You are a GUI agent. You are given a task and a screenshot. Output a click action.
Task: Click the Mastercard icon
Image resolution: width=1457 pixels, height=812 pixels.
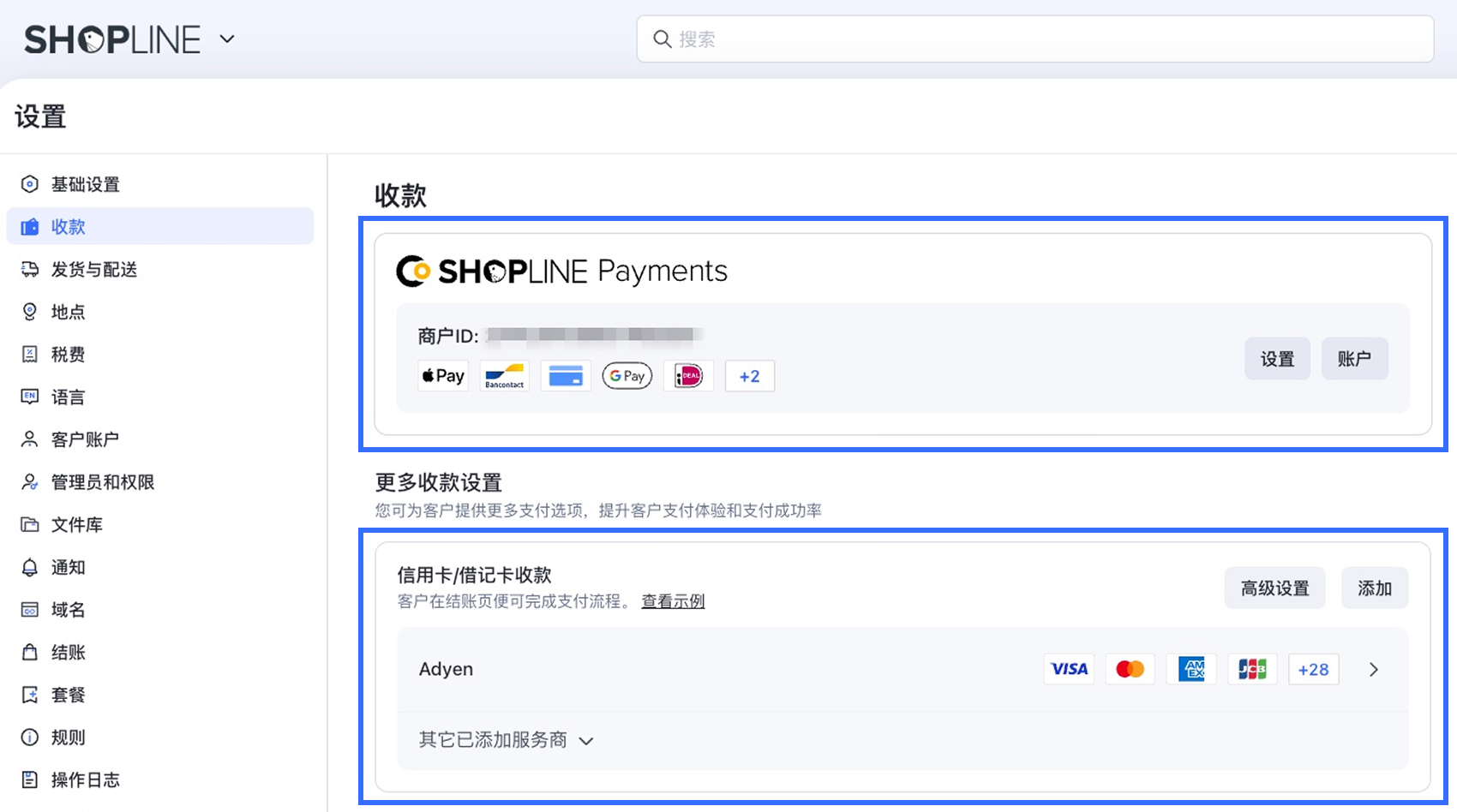pos(1130,669)
